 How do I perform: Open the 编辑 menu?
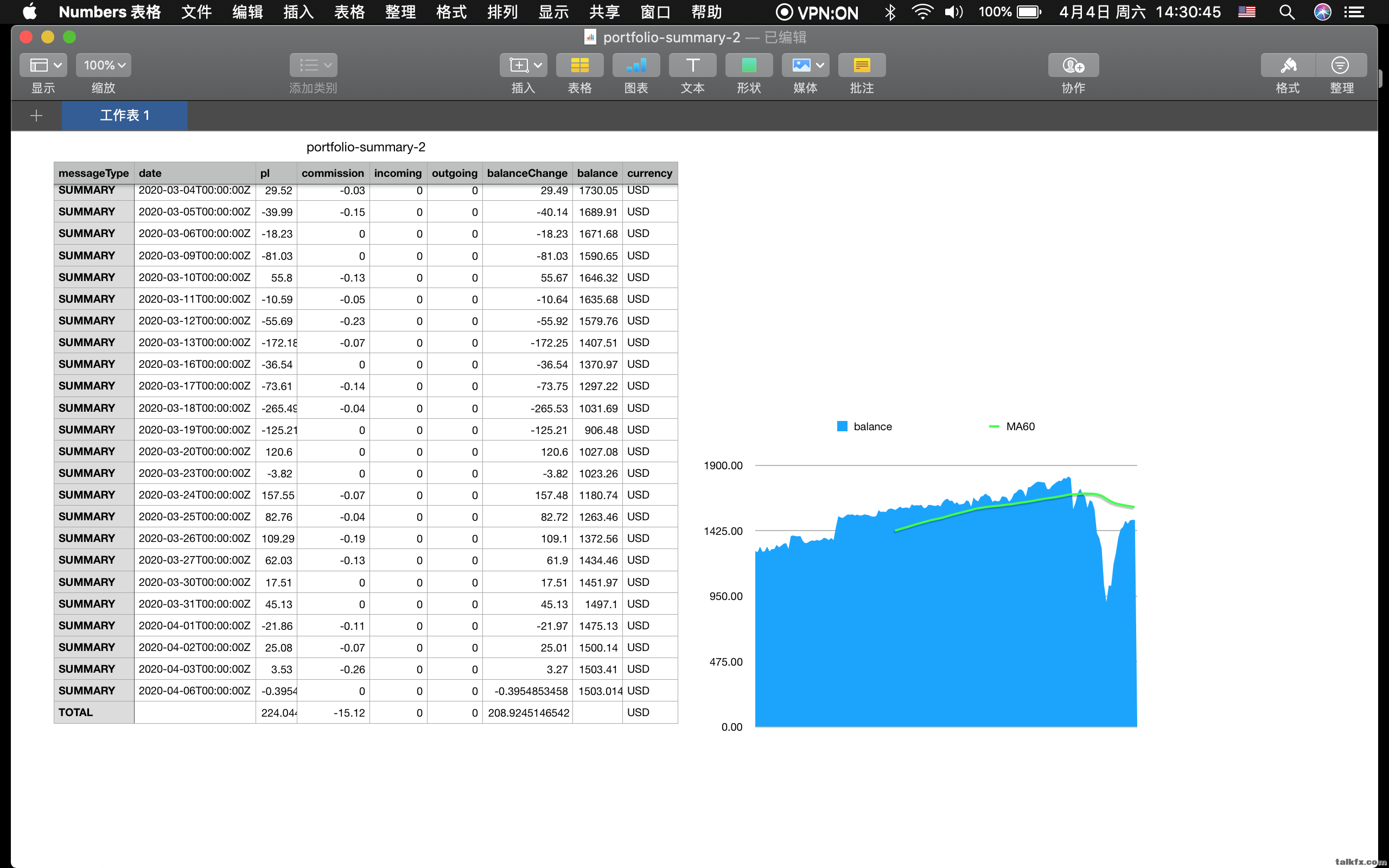pyautogui.click(x=247, y=11)
